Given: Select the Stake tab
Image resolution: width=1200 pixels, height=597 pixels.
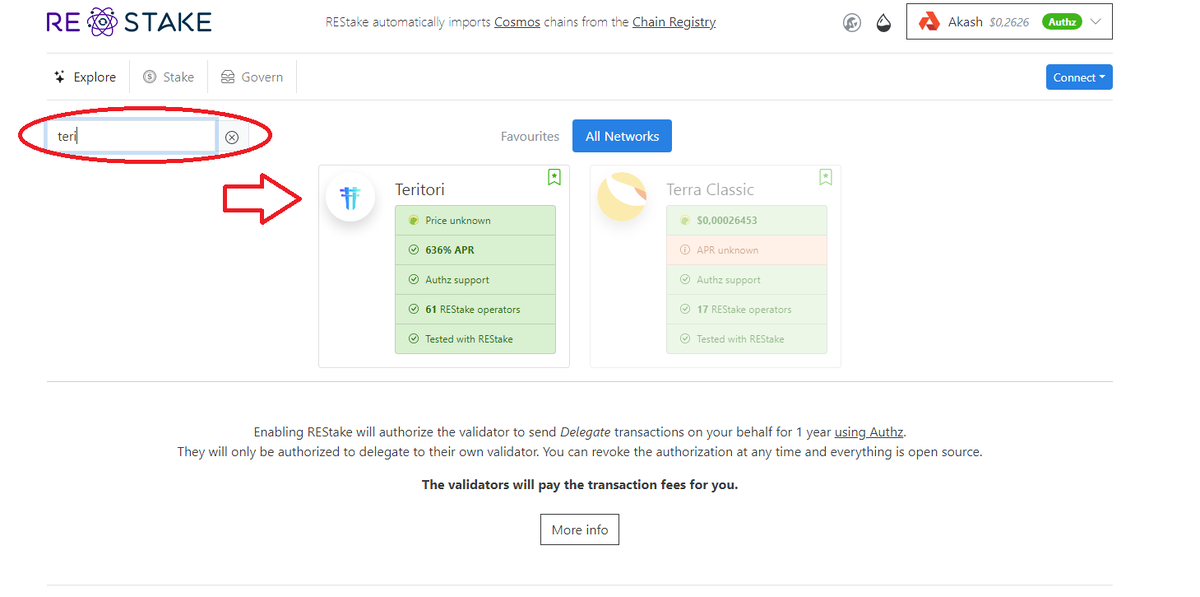Looking at the screenshot, I should (x=168, y=77).
